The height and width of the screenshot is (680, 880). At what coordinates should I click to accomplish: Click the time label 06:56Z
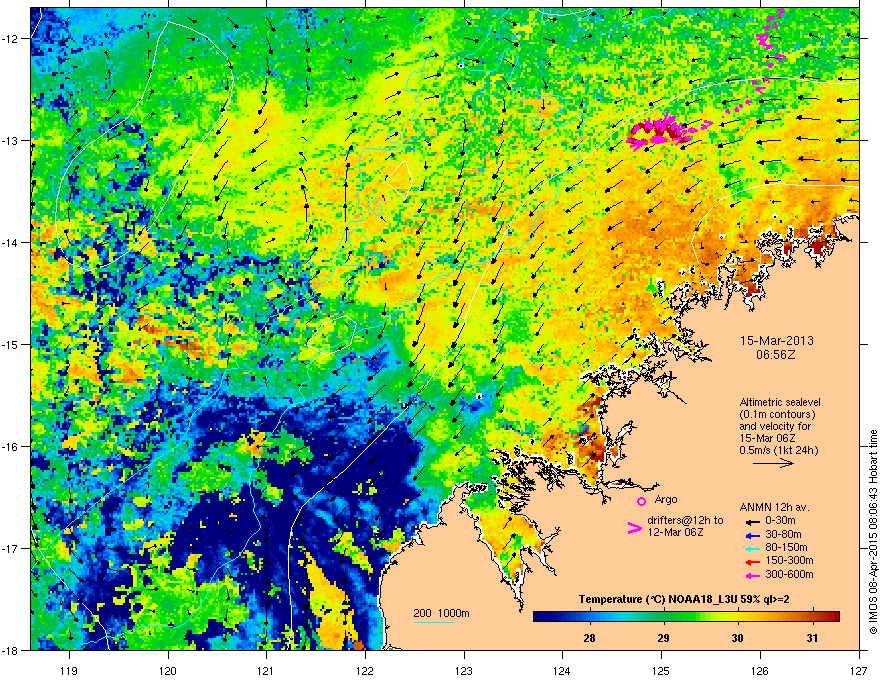click(x=776, y=355)
